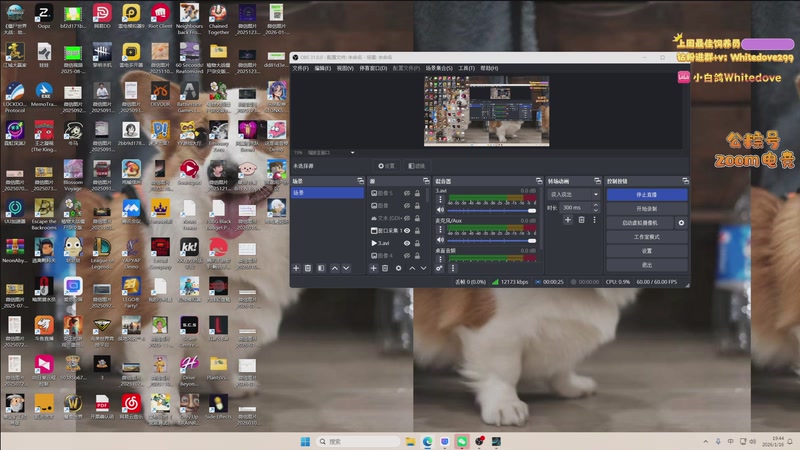Click 退出 exit button
This screenshot has width=800, height=450.
click(x=646, y=265)
